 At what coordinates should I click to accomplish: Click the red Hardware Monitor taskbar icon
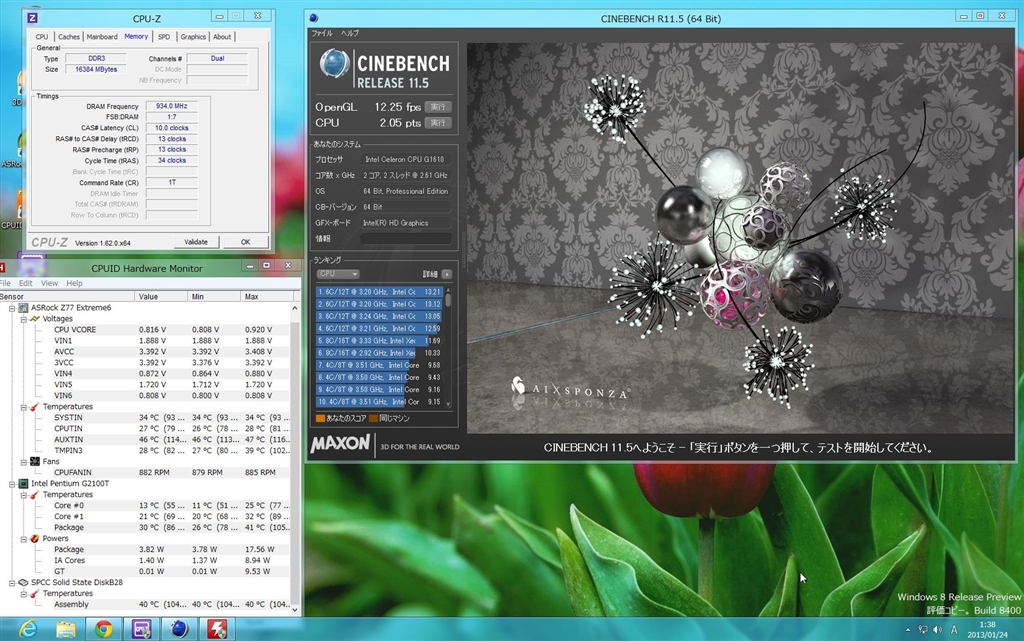click(x=217, y=629)
